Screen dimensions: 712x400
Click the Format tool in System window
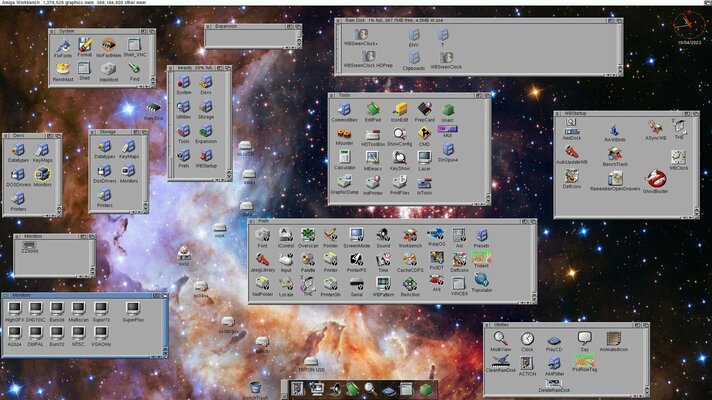pyautogui.click(x=84, y=44)
